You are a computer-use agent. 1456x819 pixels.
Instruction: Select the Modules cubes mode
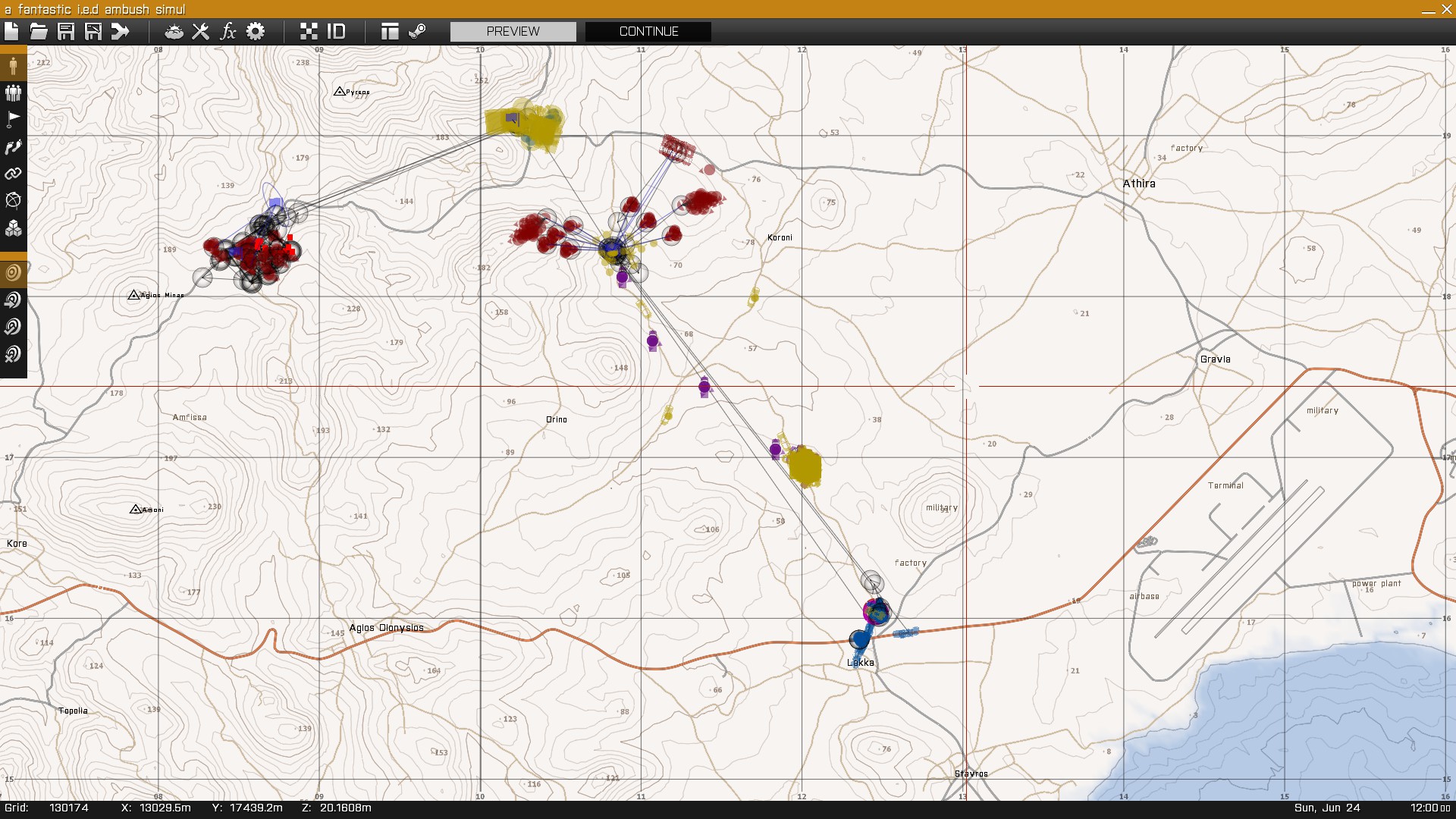point(13,228)
